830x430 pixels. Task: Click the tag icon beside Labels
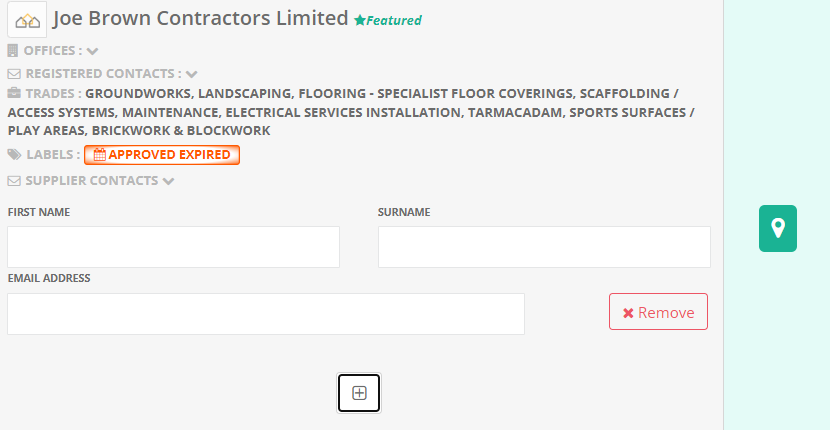(x=14, y=155)
